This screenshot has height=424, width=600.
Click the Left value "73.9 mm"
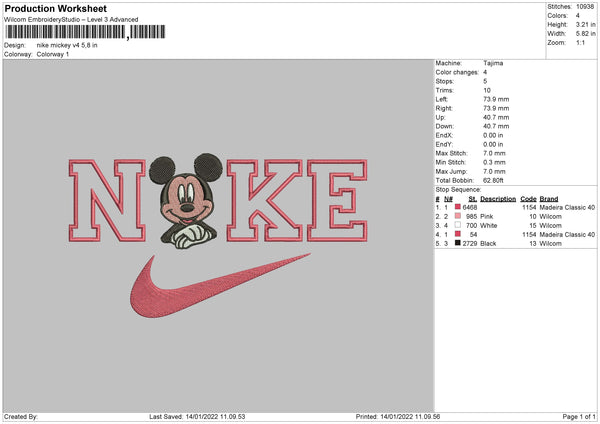(496, 99)
